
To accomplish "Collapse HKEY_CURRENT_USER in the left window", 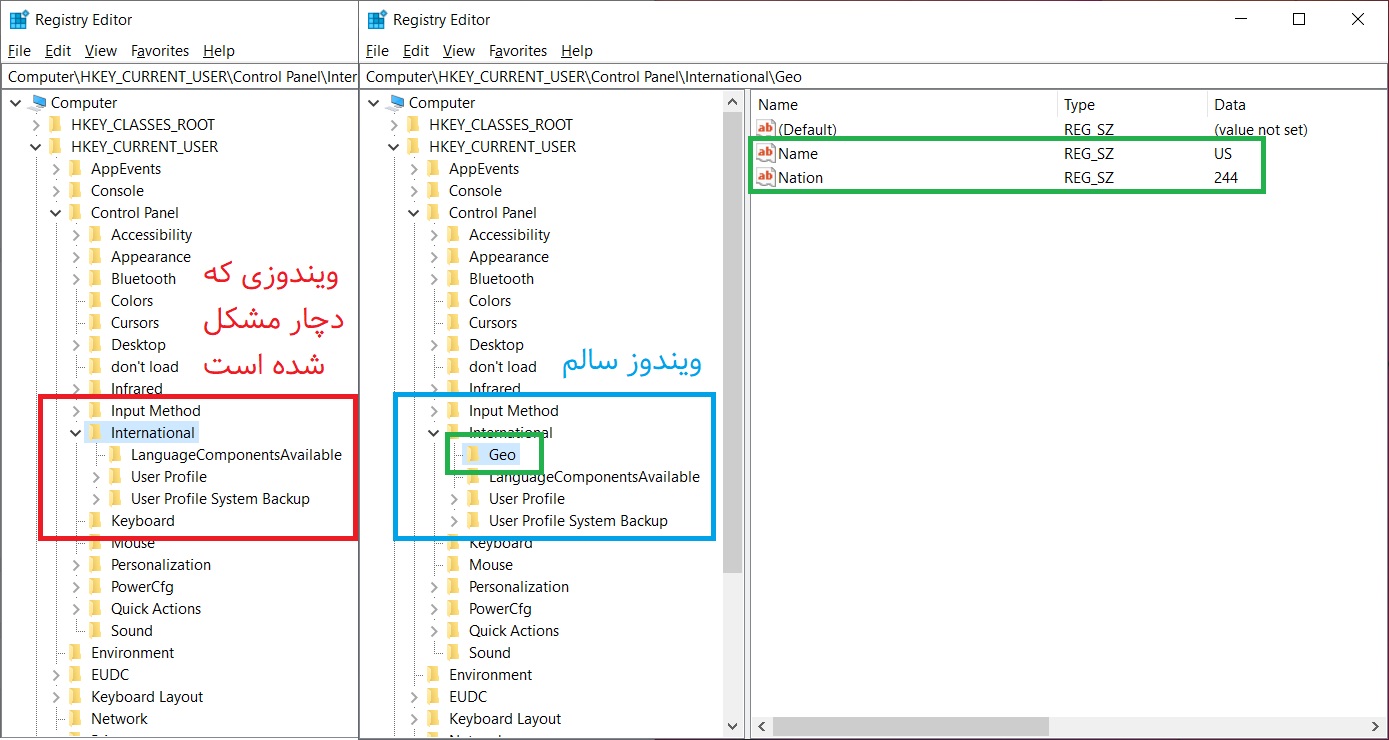I will pos(36,147).
